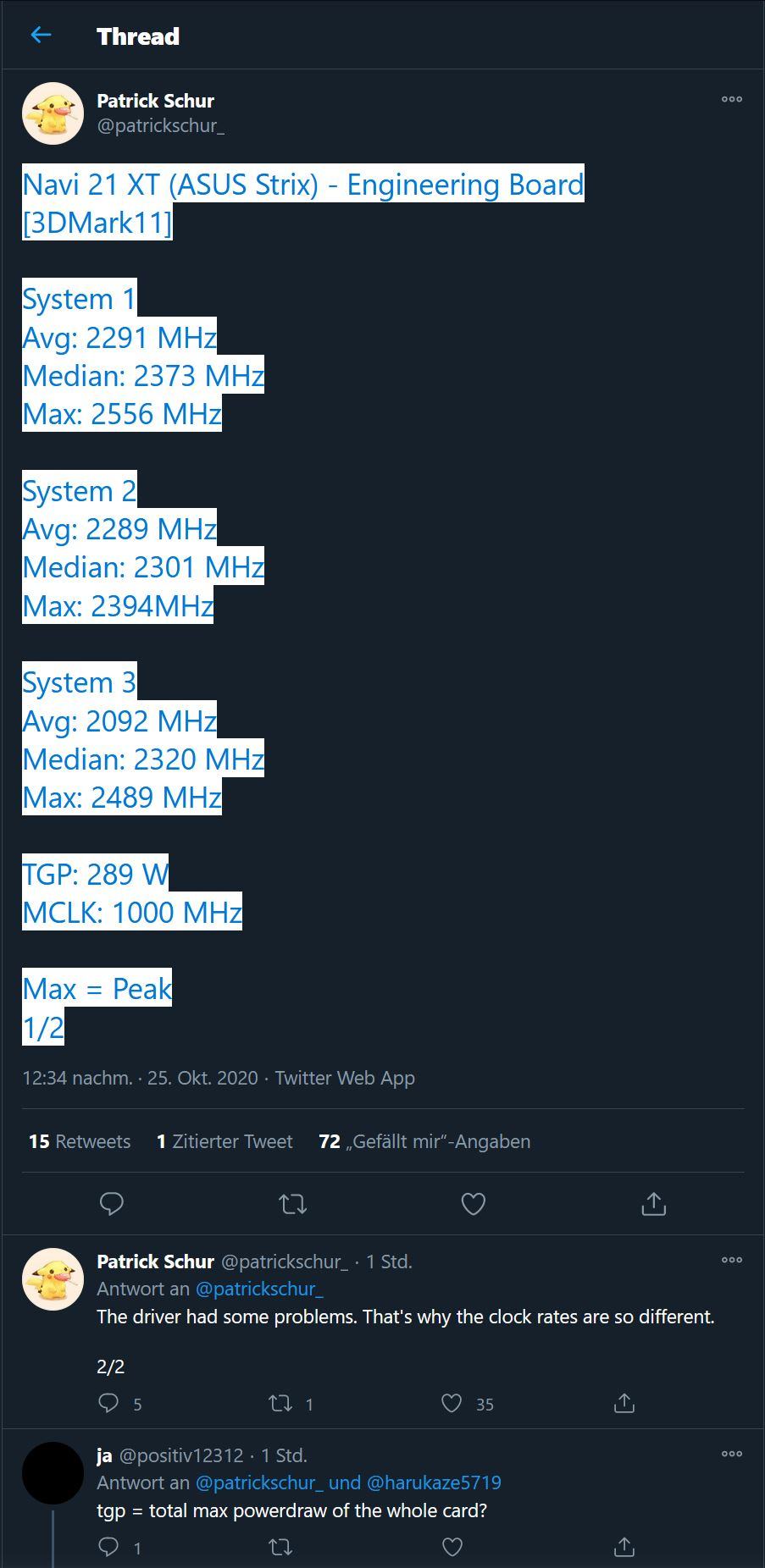Open the 1 Zitierter Tweet link
The height and width of the screenshot is (1568, 765).
tap(225, 1141)
